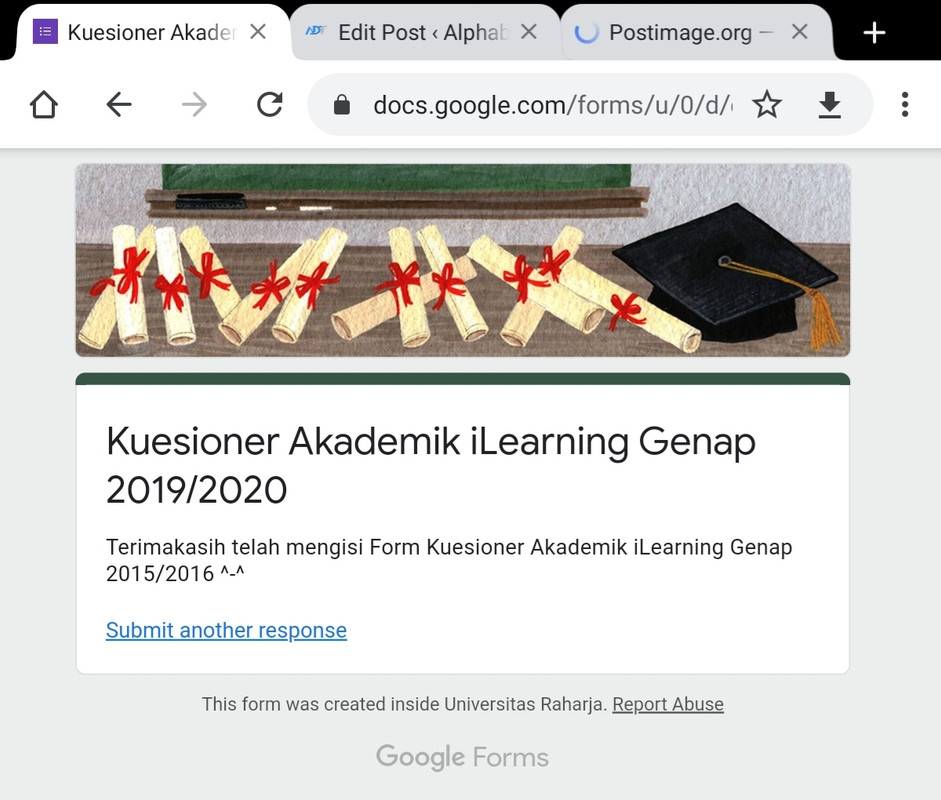
Task: Reload the page with refresh icon
Action: coord(269,104)
